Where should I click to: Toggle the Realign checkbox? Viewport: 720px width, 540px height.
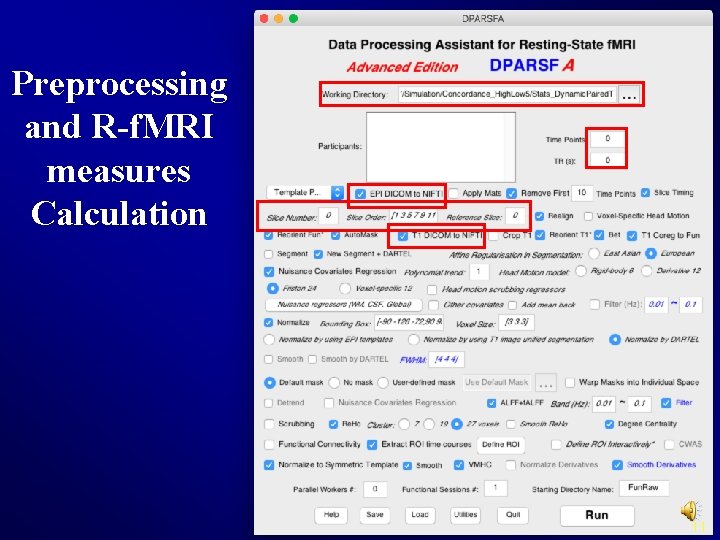540,216
